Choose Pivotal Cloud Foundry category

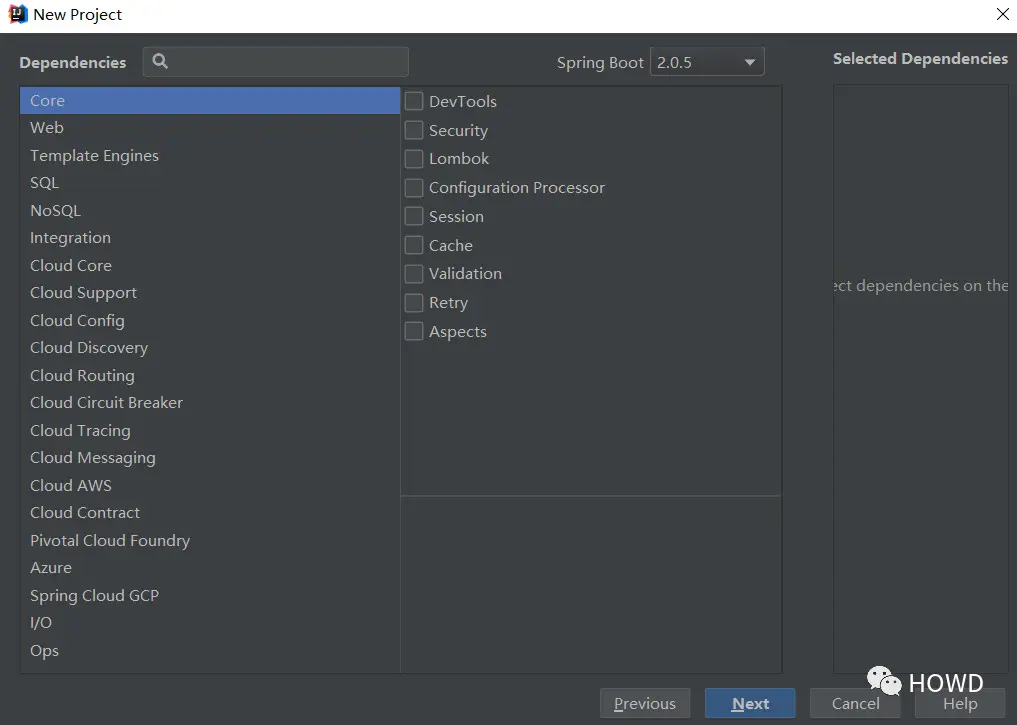pos(210,541)
